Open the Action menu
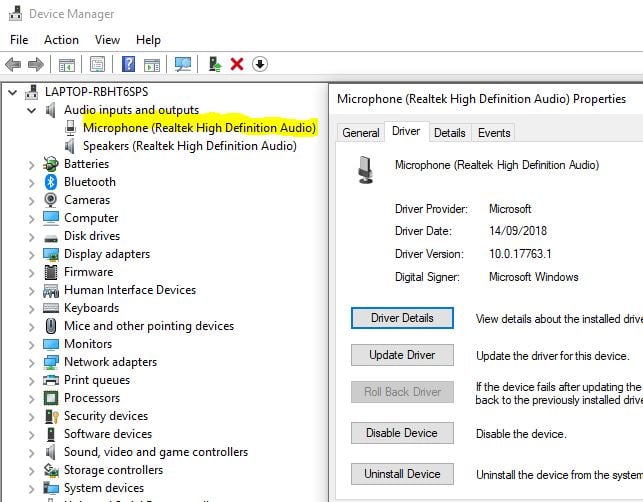Image resolution: width=643 pixels, height=502 pixels. point(62,40)
